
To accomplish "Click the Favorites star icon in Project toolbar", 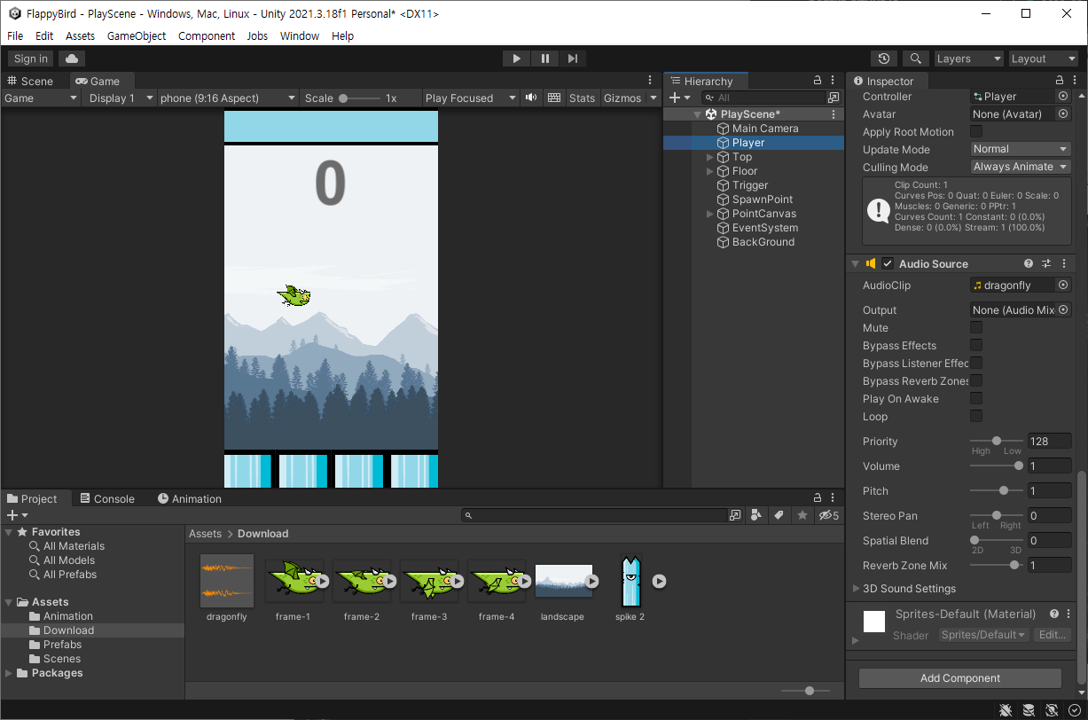I will coord(802,515).
